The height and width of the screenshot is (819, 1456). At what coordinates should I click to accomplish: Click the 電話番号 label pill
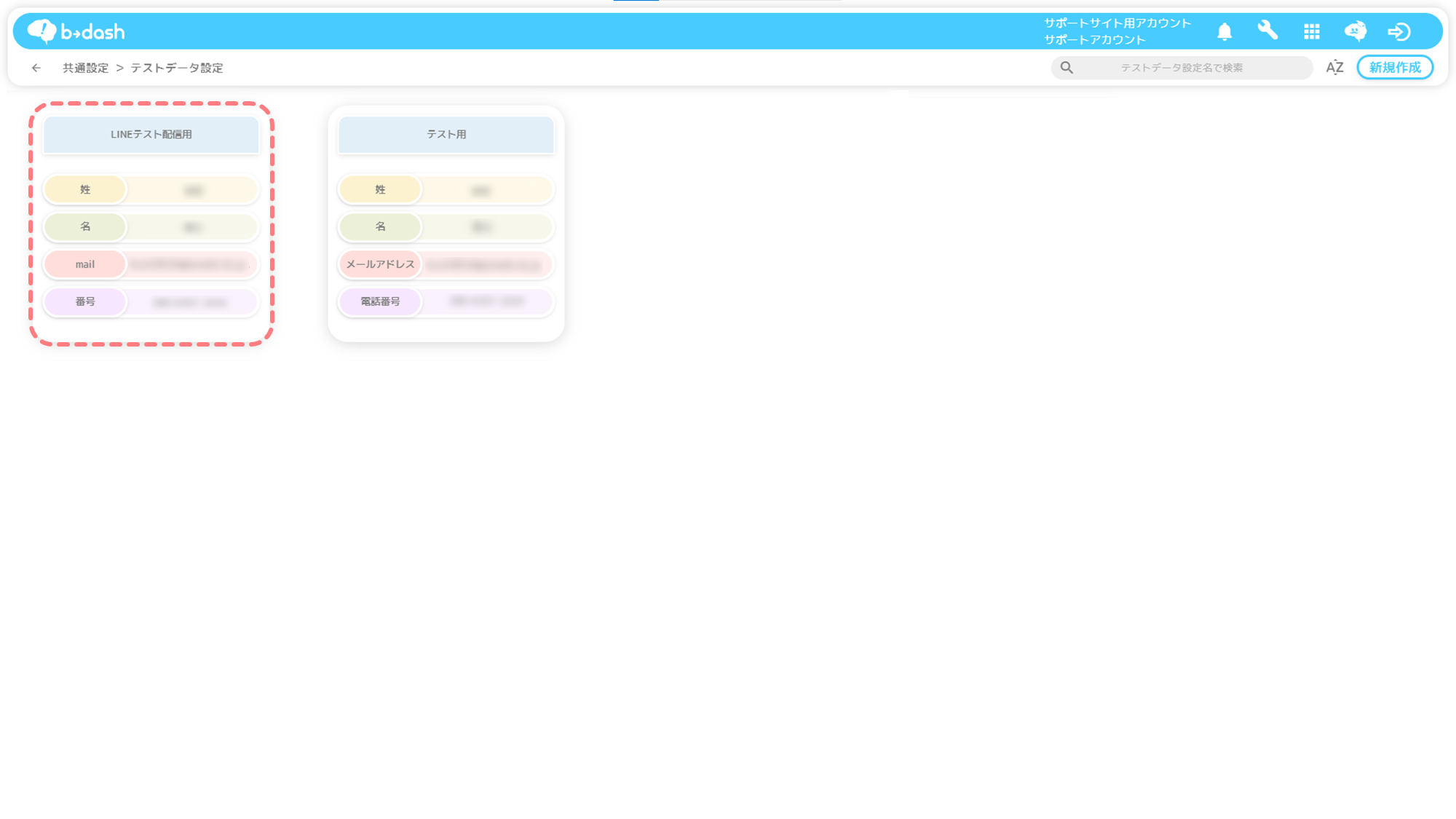pos(380,301)
